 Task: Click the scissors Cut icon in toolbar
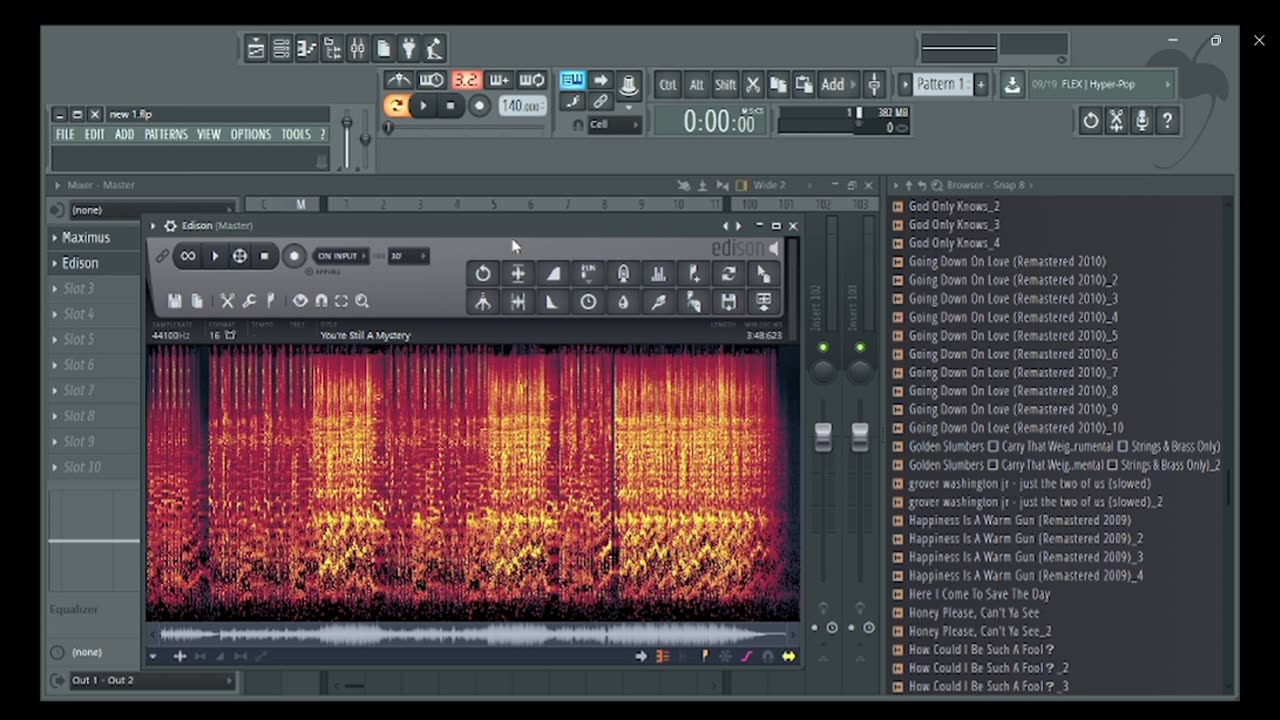pyautogui.click(x=753, y=85)
